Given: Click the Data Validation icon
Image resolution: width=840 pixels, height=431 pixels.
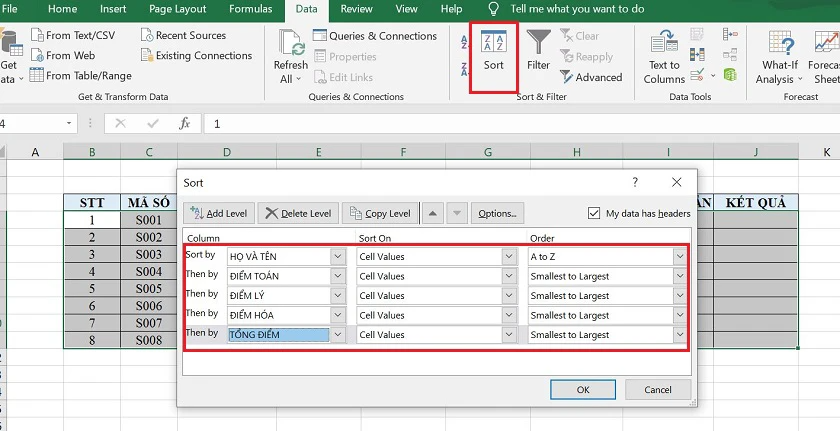Looking at the screenshot, I should tap(697, 74).
